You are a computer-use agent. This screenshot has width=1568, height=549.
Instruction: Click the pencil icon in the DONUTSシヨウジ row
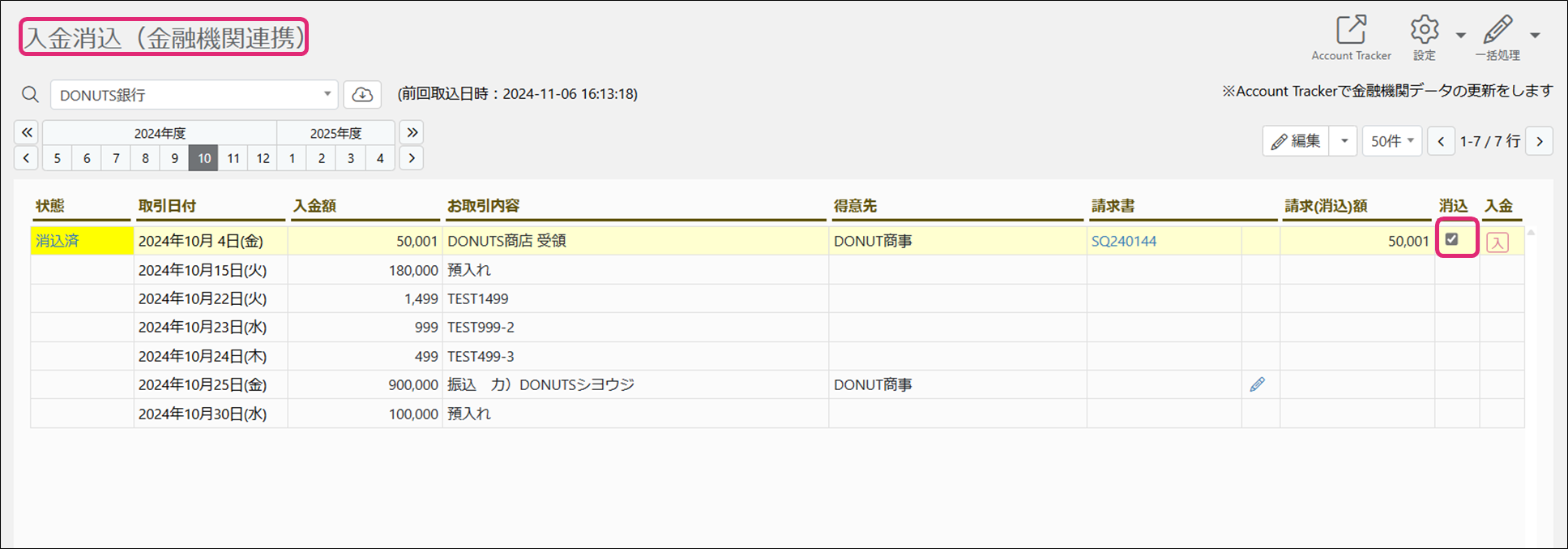1257,384
